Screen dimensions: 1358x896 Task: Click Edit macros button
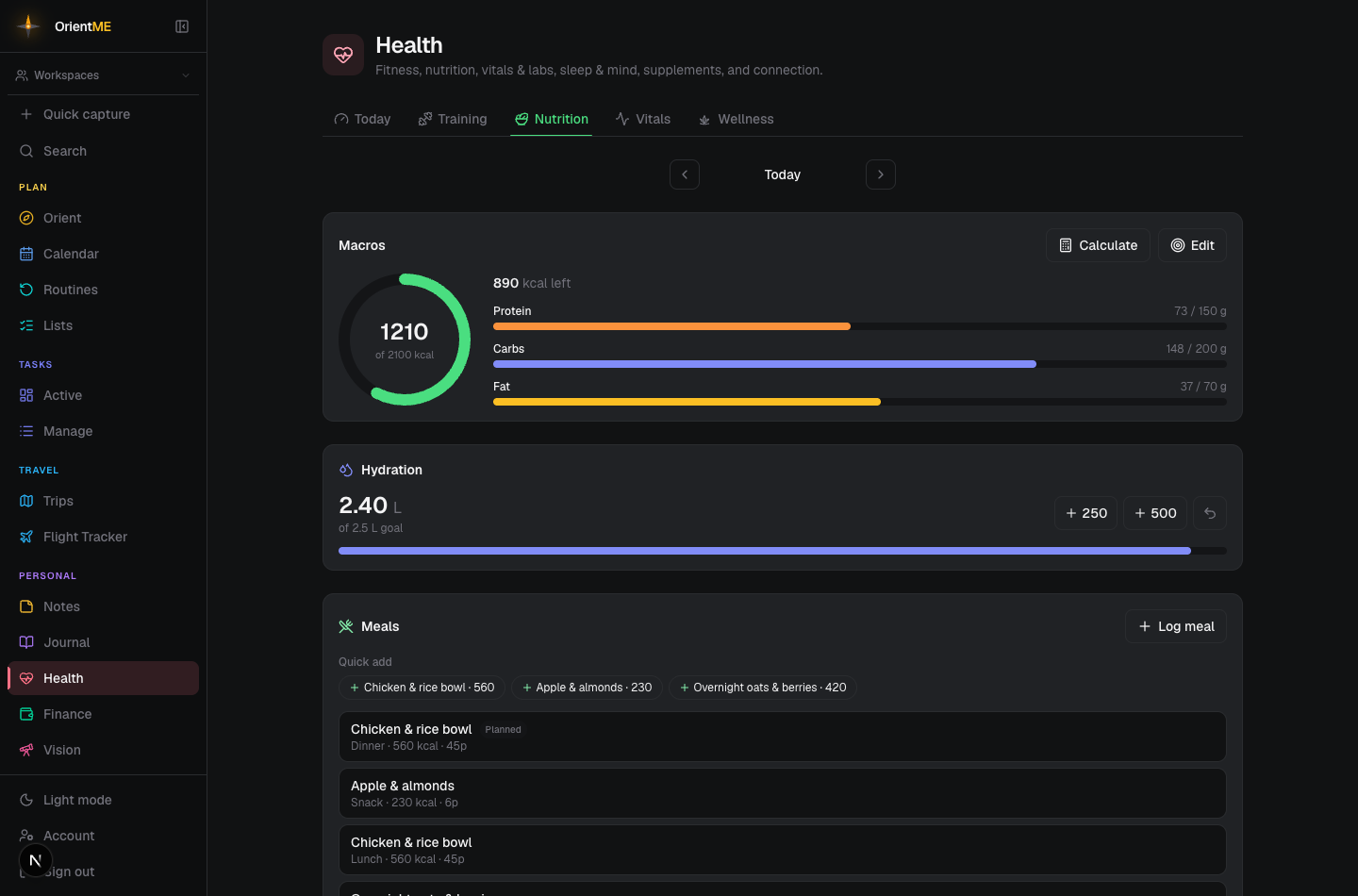1192,245
